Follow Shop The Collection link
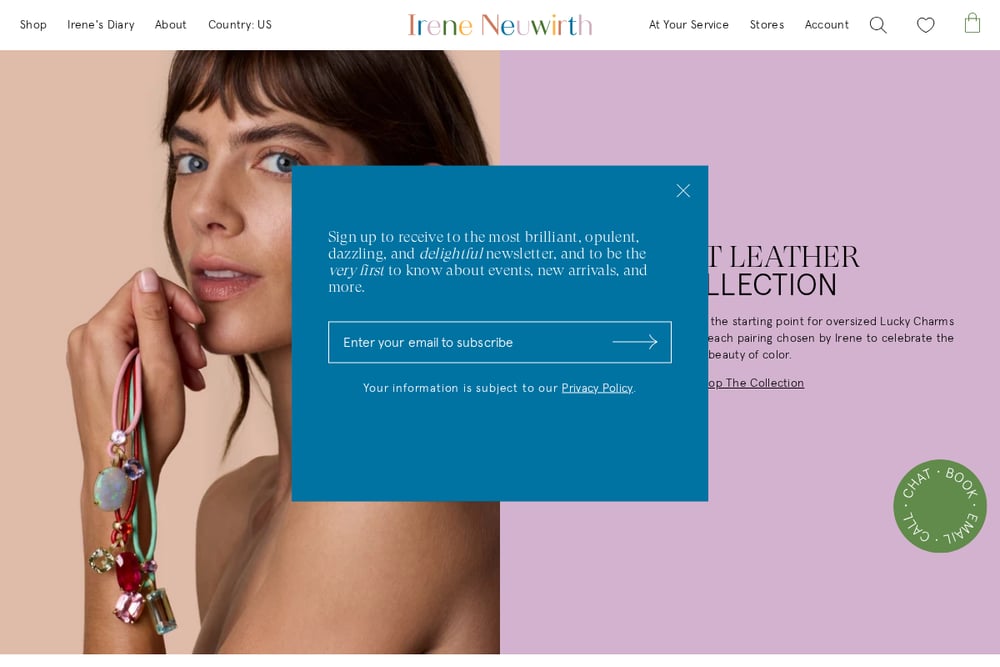This screenshot has width=1000, height=667. [756, 383]
